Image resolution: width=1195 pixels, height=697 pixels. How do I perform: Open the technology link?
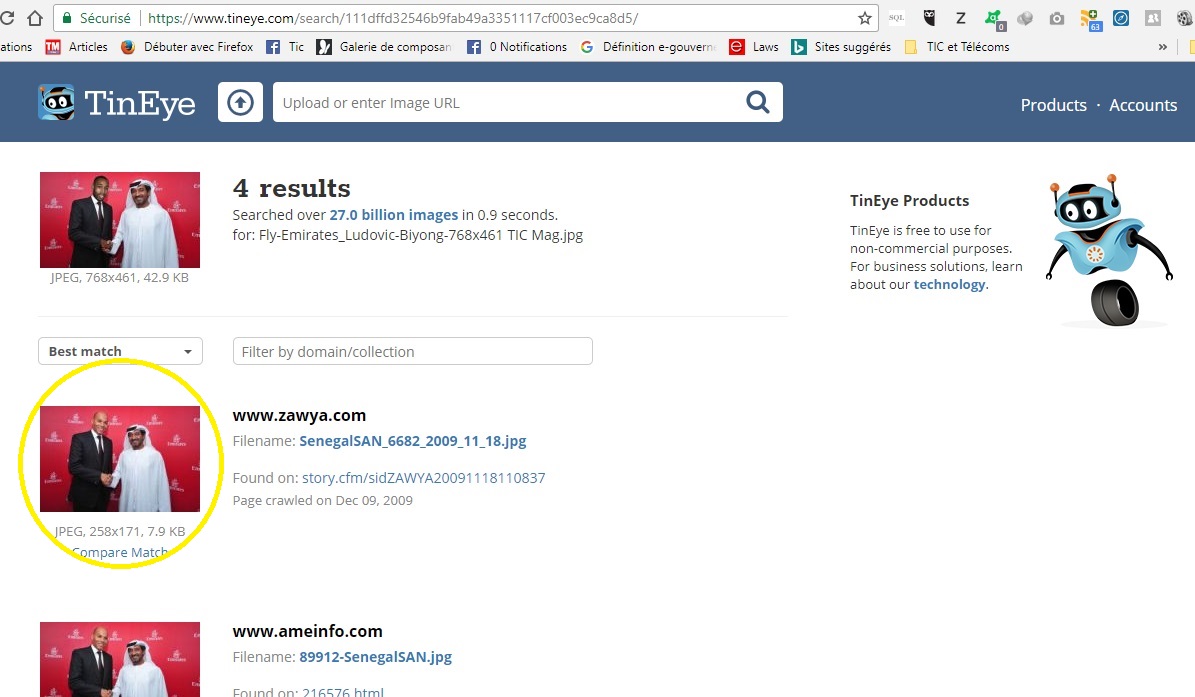pyautogui.click(x=949, y=284)
